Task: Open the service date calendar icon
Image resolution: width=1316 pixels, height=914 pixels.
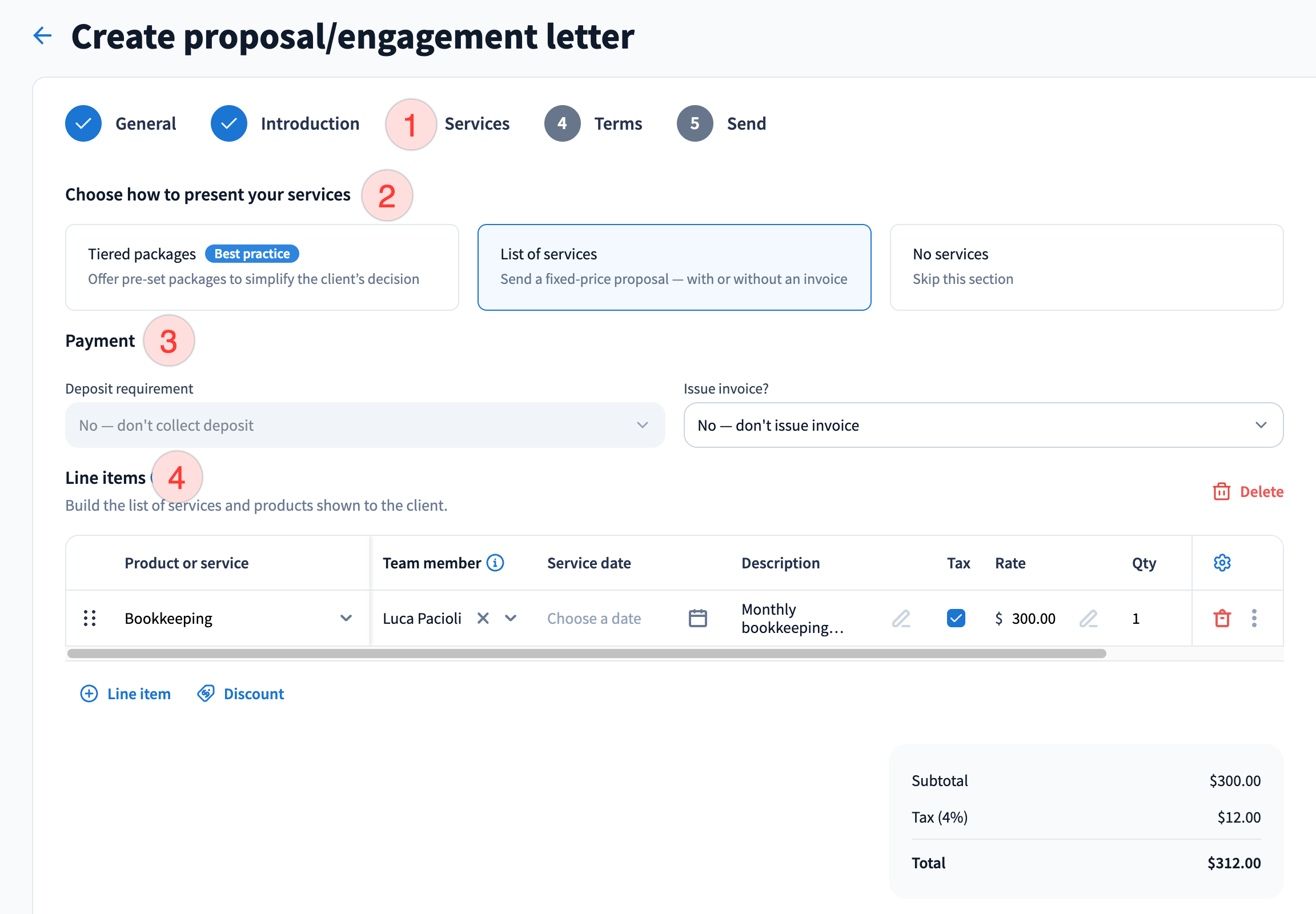Action: (x=697, y=618)
